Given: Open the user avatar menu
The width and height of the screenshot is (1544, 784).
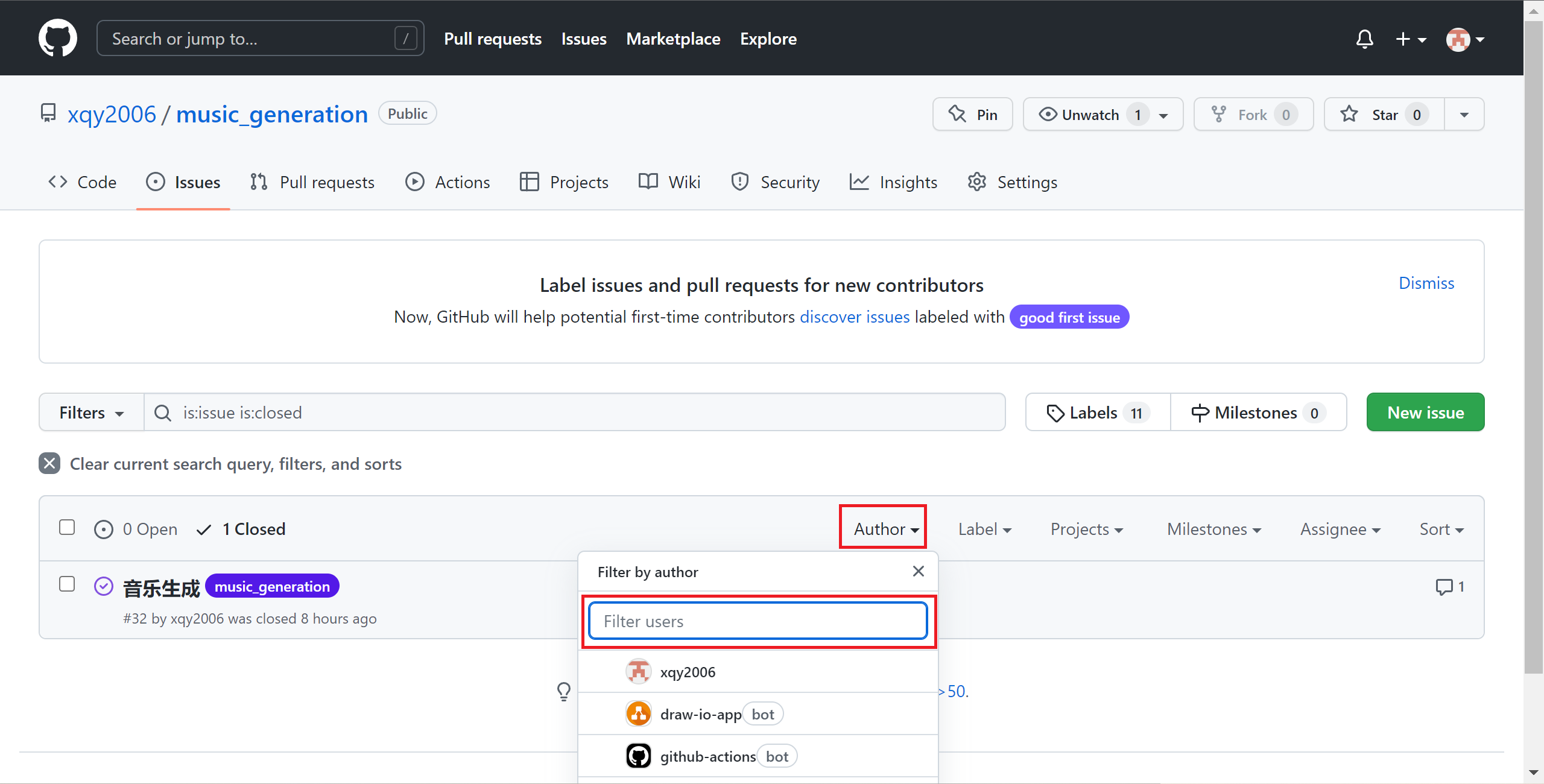Looking at the screenshot, I should click(1466, 40).
